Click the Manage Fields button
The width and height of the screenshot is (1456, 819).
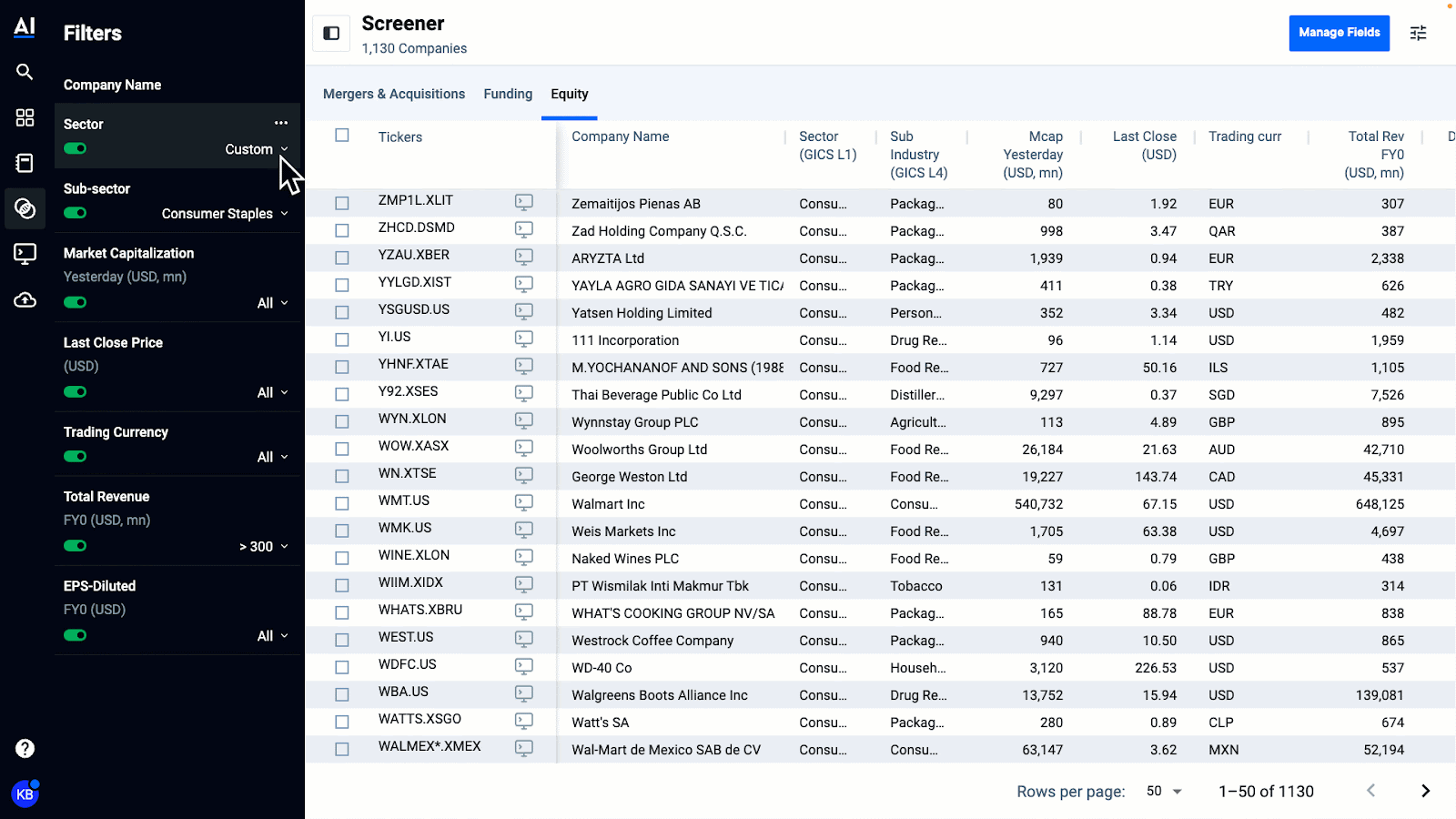click(x=1339, y=33)
